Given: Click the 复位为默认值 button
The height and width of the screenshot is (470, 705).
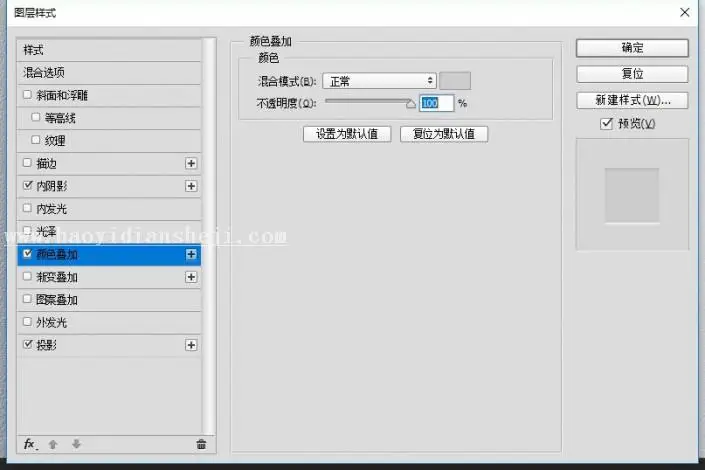Looking at the screenshot, I should [x=444, y=134].
